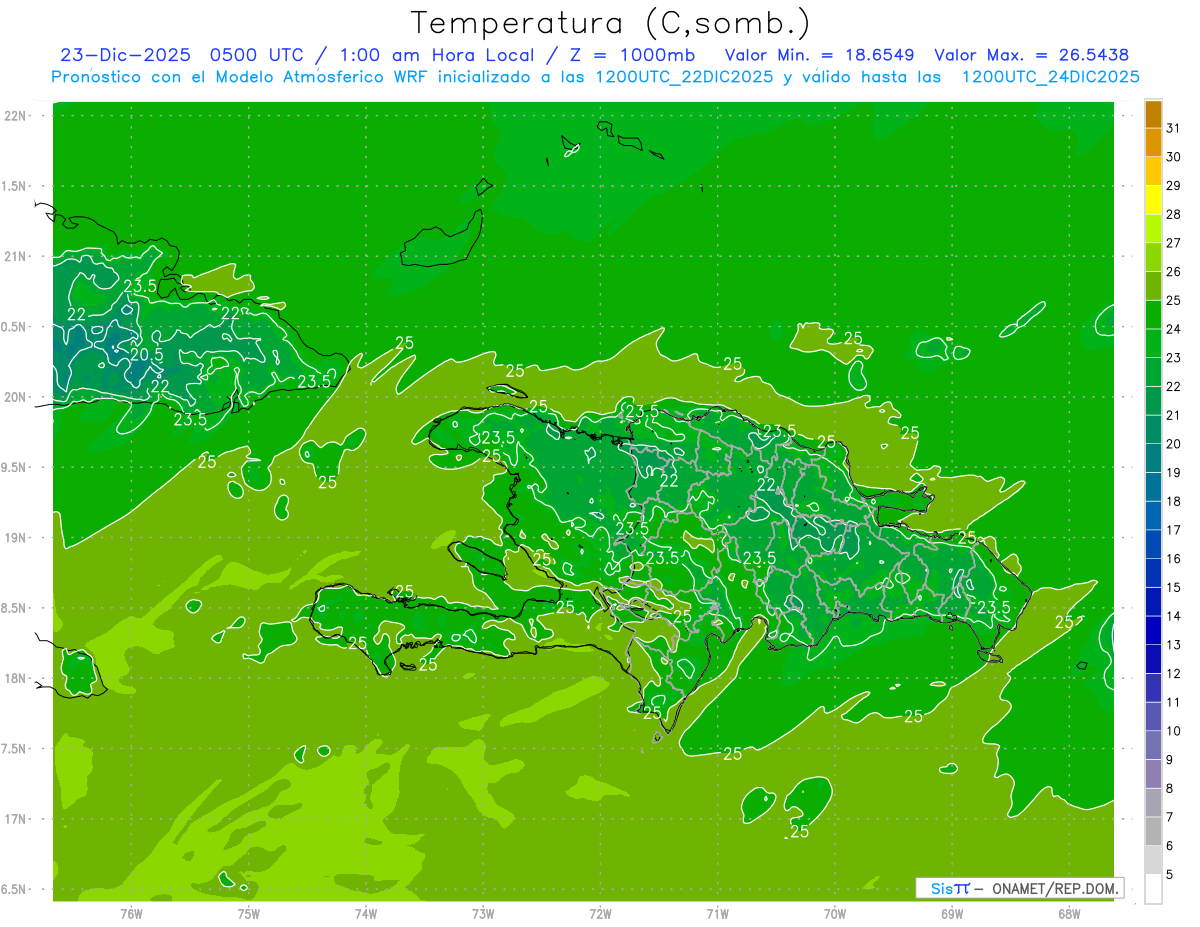This screenshot has height=927, width=1200.
Task: Click the '31' value on the color scale
Action: tap(1173, 128)
